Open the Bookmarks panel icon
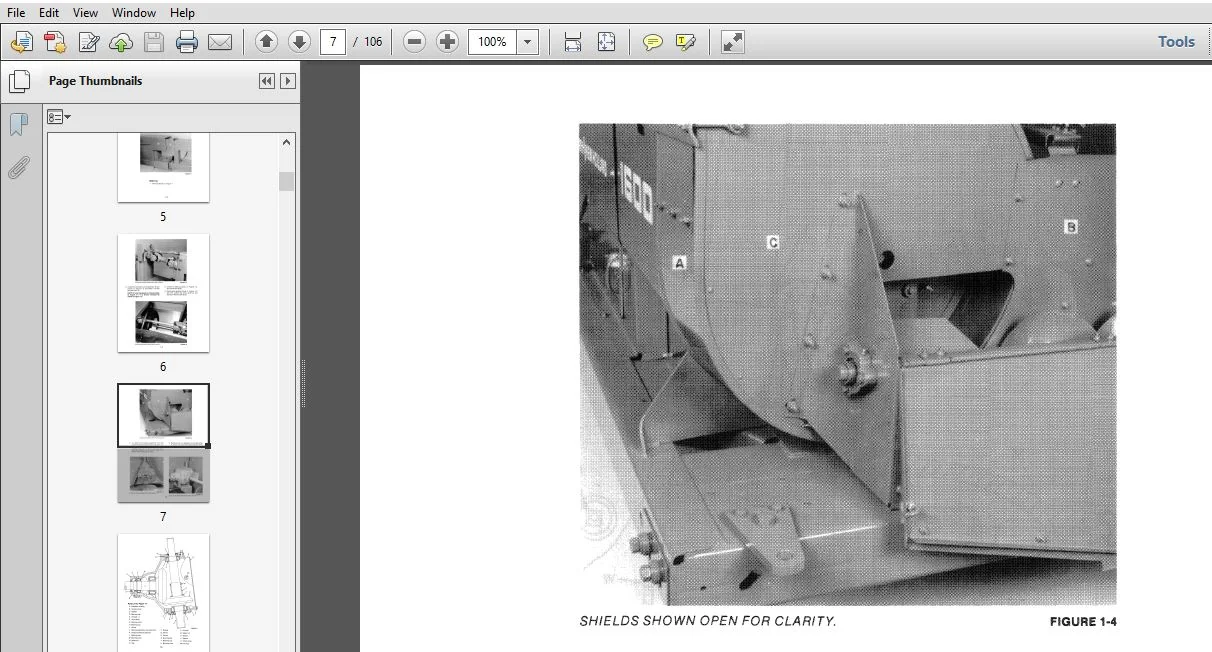 point(18,124)
